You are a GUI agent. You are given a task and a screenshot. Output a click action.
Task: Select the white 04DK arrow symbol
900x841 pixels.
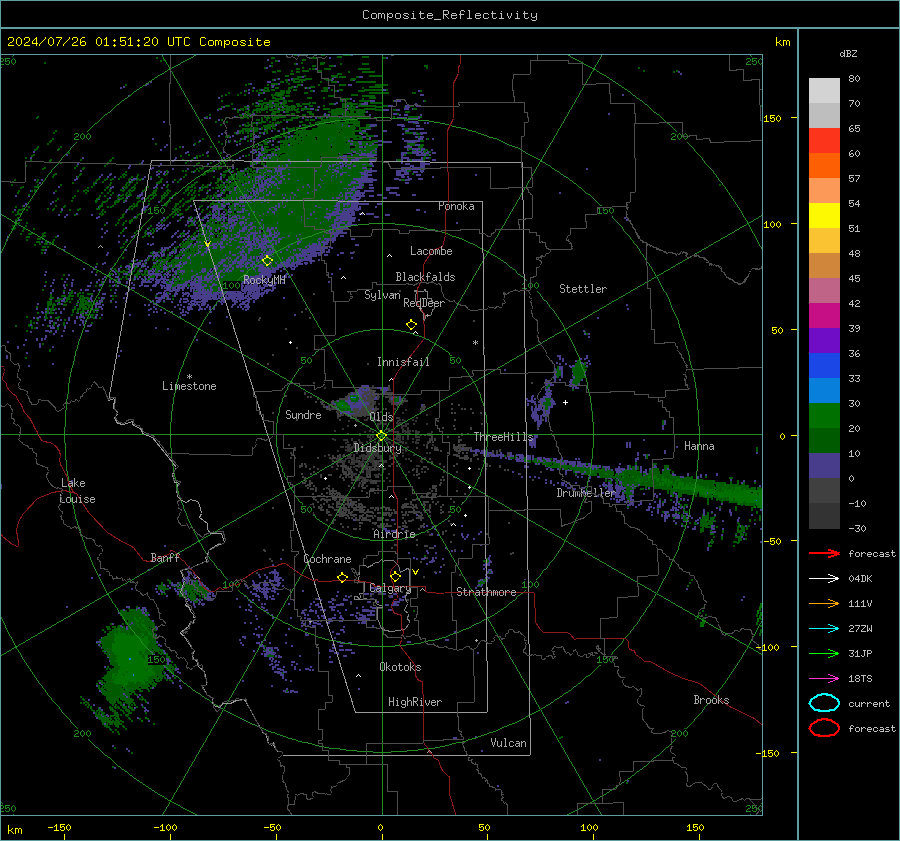[824, 578]
